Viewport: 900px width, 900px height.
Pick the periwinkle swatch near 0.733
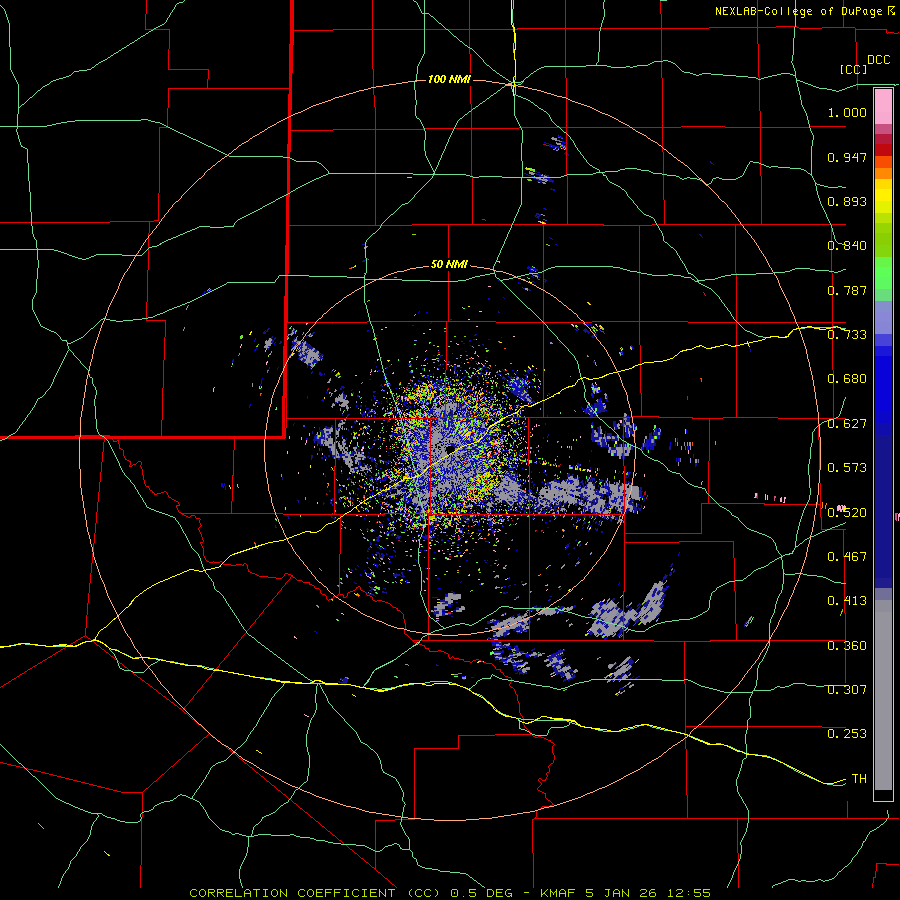(x=883, y=317)
